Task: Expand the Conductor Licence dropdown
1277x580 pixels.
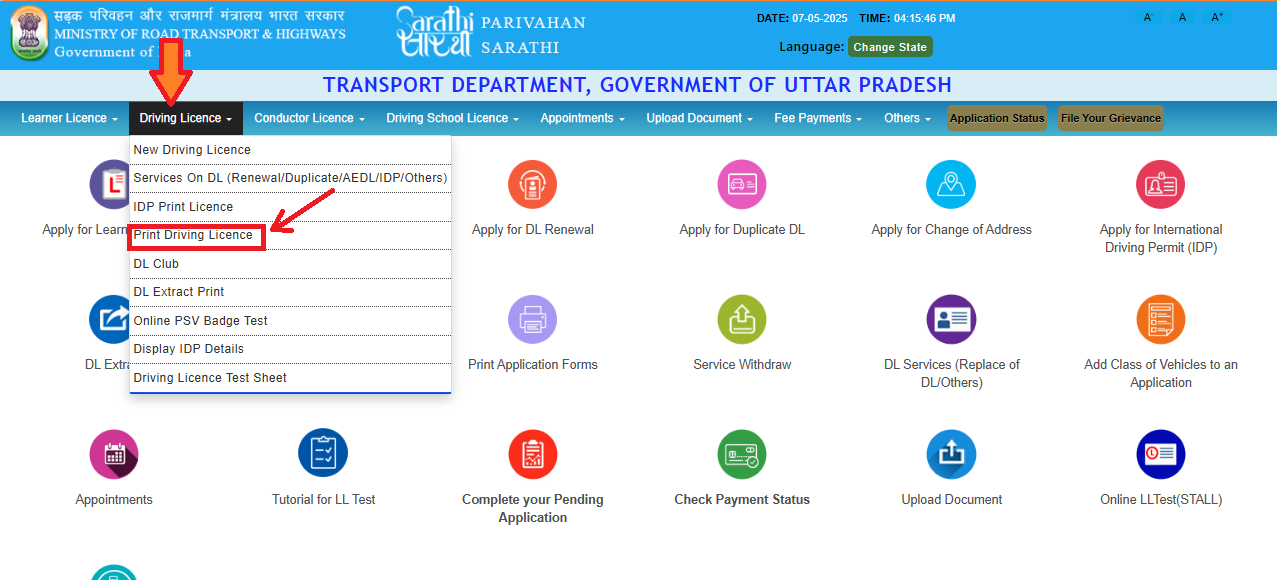Action: (x=309, y=118)
